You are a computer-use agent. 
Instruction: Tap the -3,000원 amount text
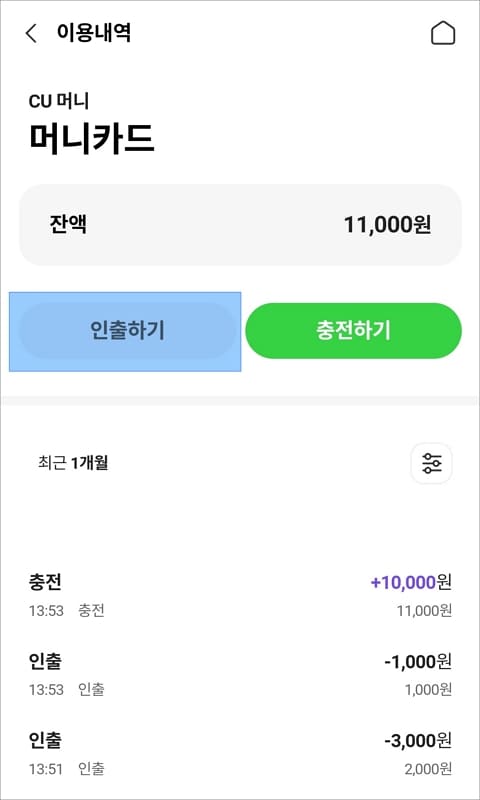pyautogui.click(x=418, y=741)
